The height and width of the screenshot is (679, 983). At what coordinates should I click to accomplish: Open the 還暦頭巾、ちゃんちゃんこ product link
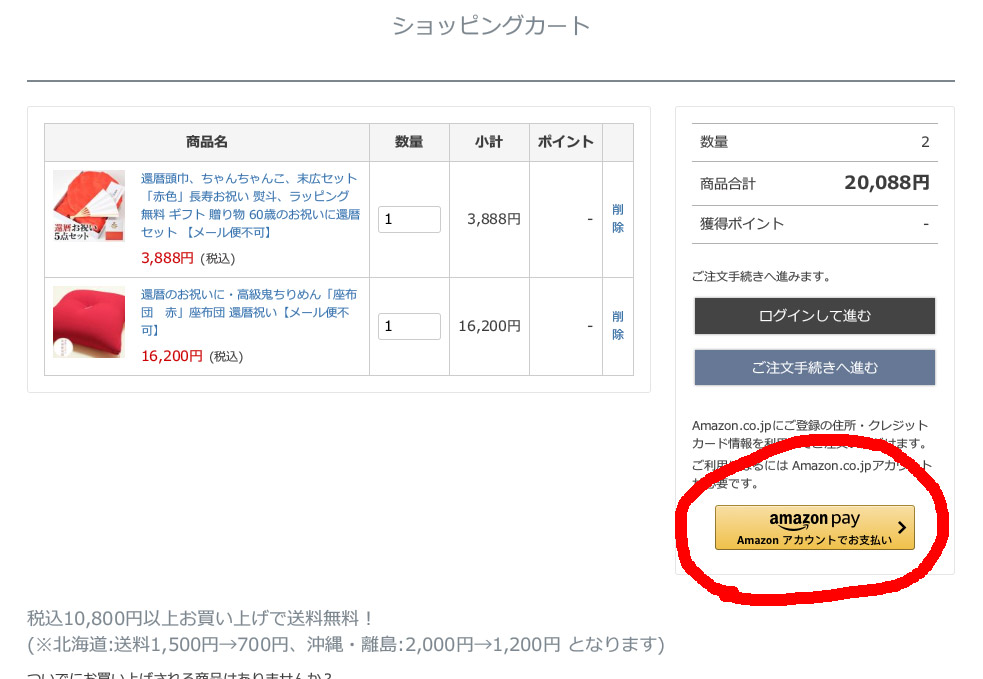[248, 205]
